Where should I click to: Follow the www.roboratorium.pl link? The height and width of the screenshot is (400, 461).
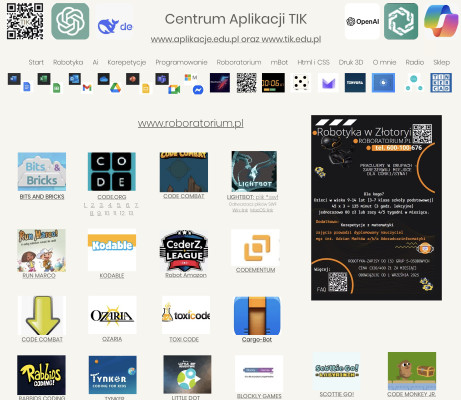pos(191,123)
